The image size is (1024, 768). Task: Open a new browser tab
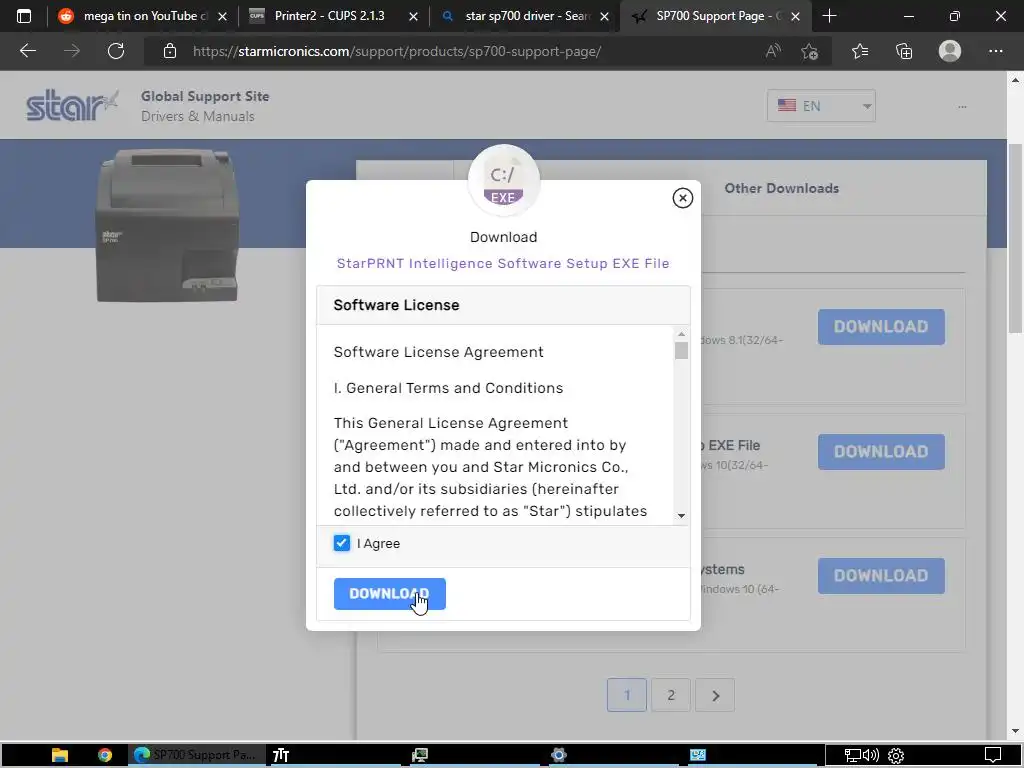pos(829,16)
